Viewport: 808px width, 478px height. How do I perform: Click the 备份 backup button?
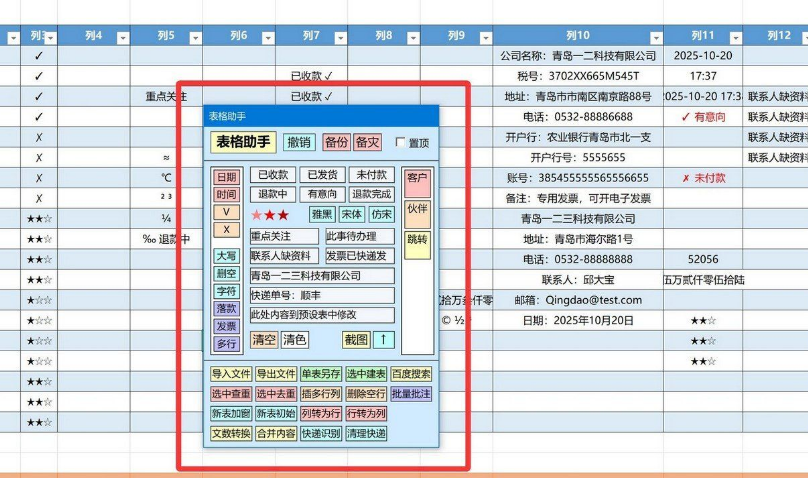(336, 143)
